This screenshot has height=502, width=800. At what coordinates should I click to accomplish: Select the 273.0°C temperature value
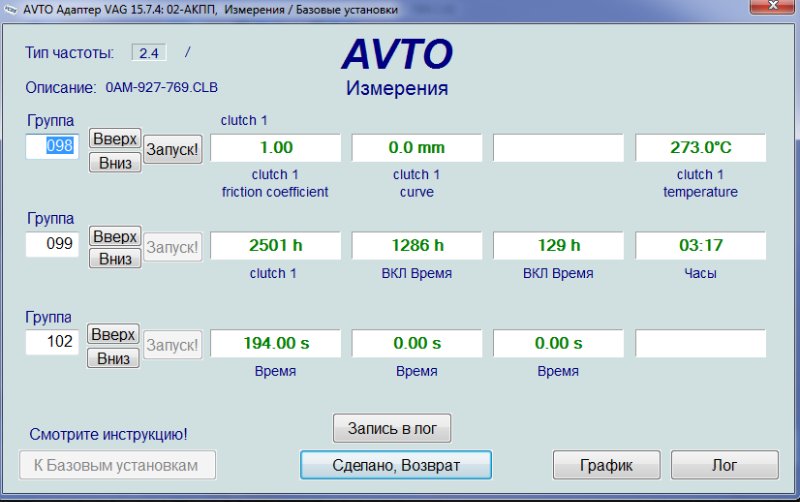point(701,148)
